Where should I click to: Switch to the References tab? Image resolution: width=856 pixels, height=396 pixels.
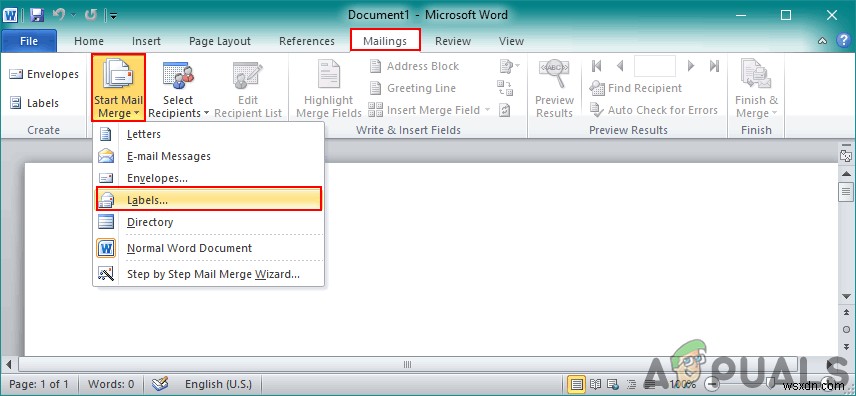point(307,41)
